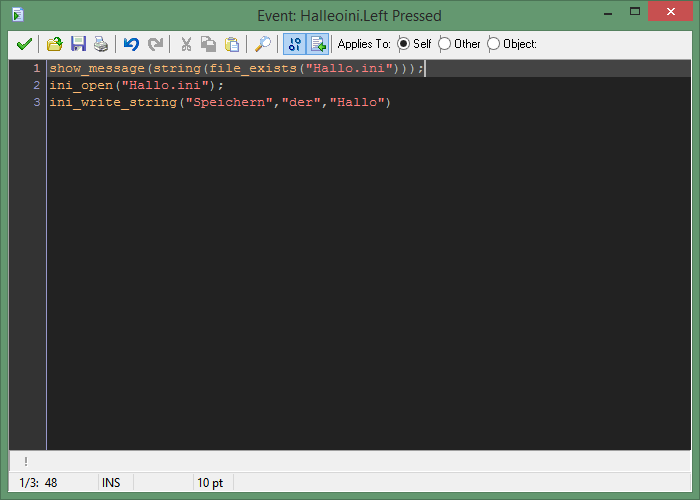The height and width of the screenshot is (500, 700).
Task: Choose the Object radio option
Action: (493, 44)
